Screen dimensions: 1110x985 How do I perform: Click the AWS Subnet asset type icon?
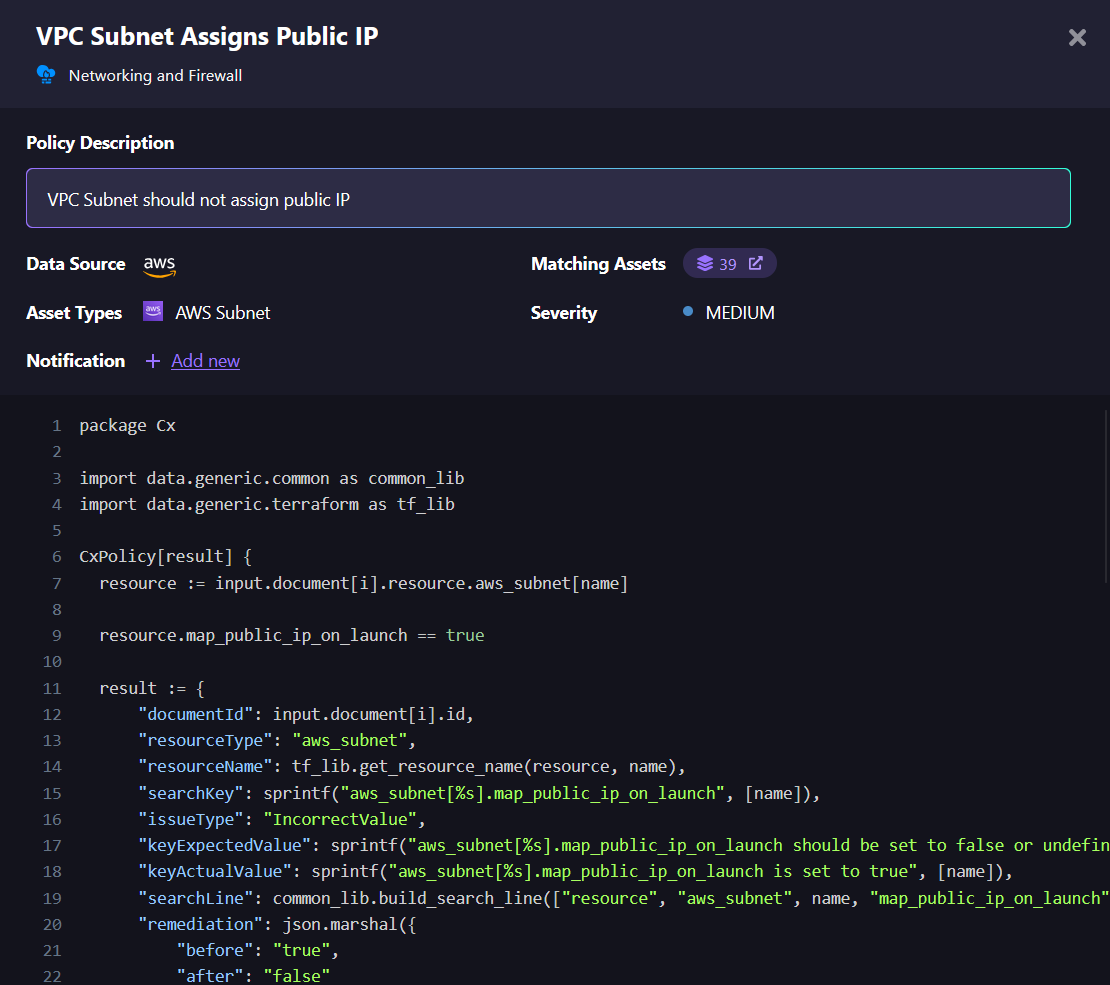point(153,312)
